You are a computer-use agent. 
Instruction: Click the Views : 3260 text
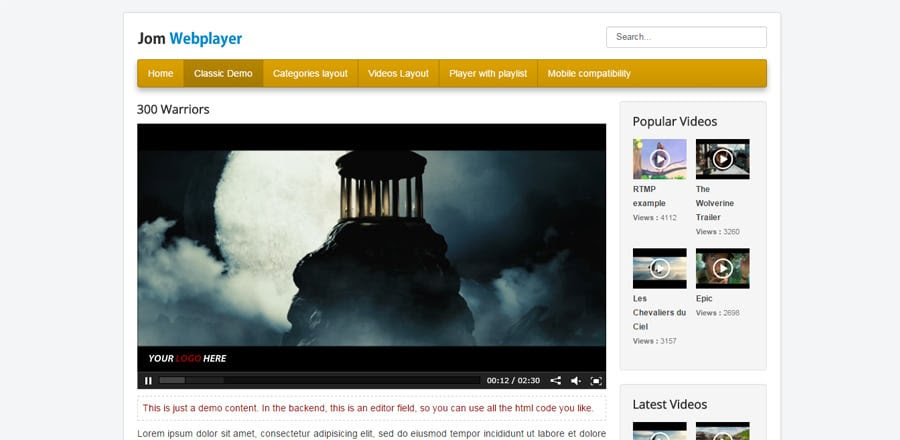pyautogui.click(x=717, y=232)
